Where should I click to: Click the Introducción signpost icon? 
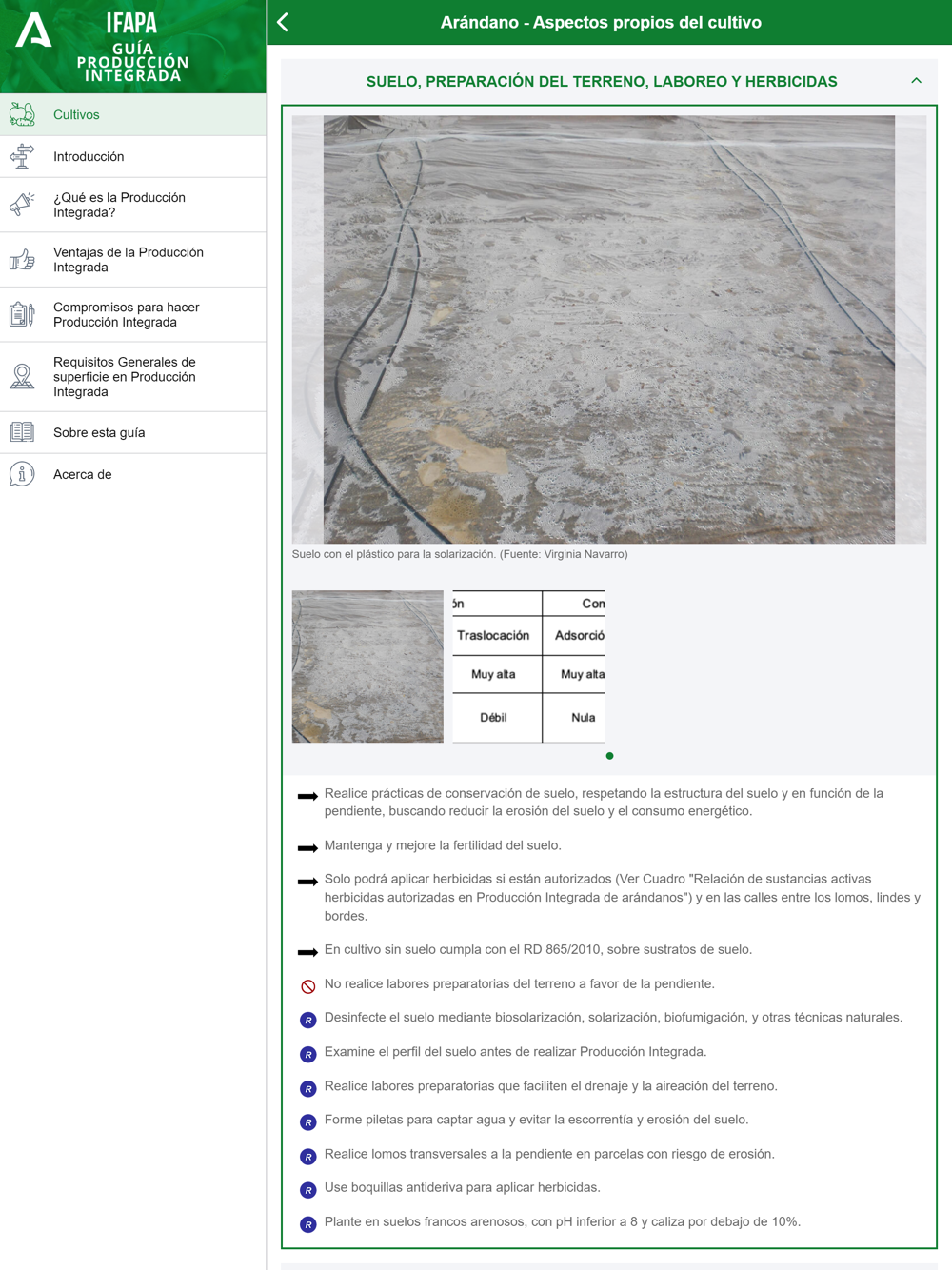[22, 156]
